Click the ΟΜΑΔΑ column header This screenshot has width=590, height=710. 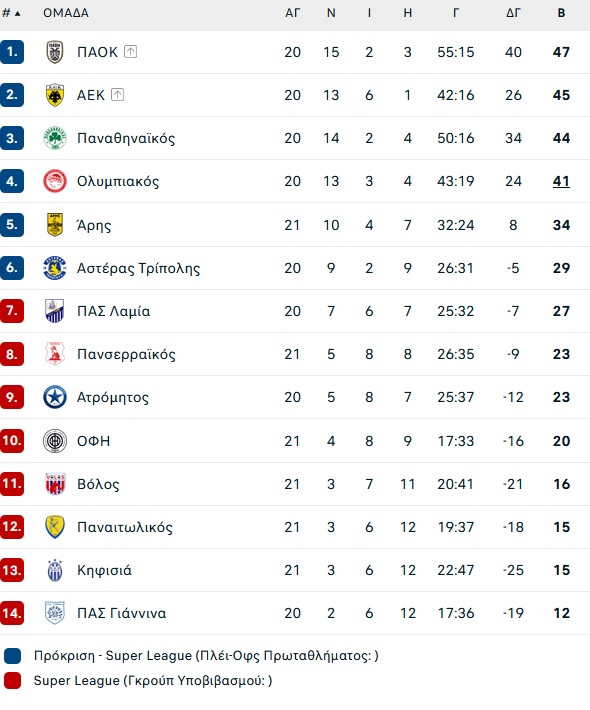(66, 13)
